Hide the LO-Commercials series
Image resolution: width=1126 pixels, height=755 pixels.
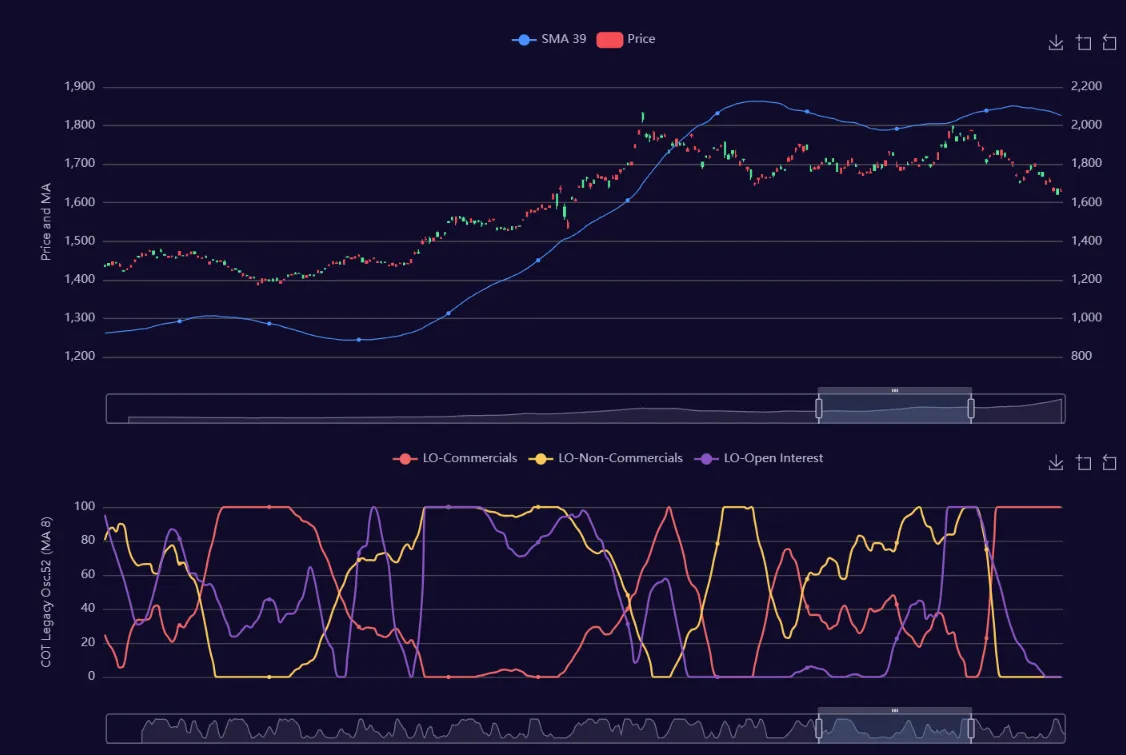(455, 458)
